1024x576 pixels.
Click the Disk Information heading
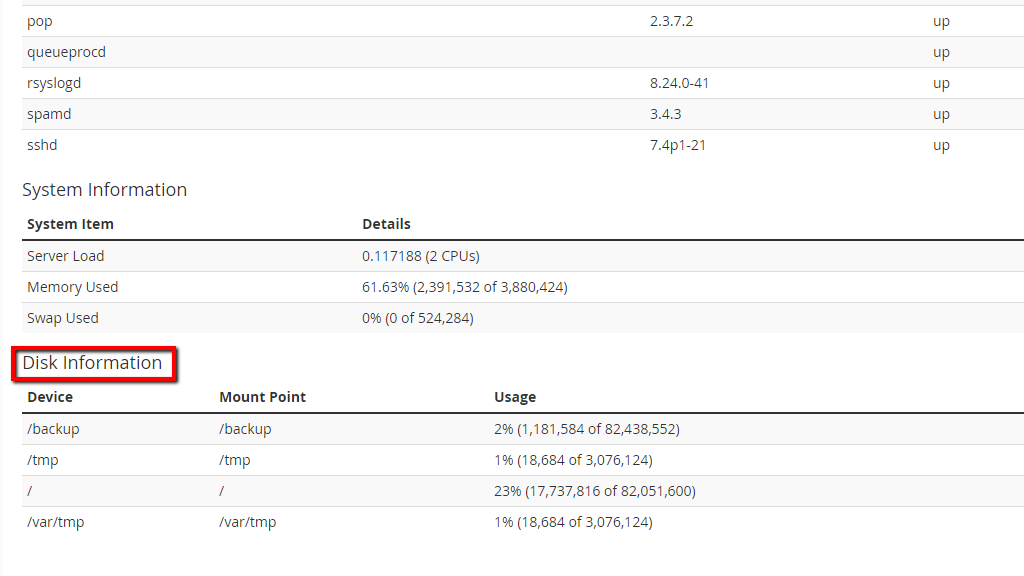click(92, 363)
